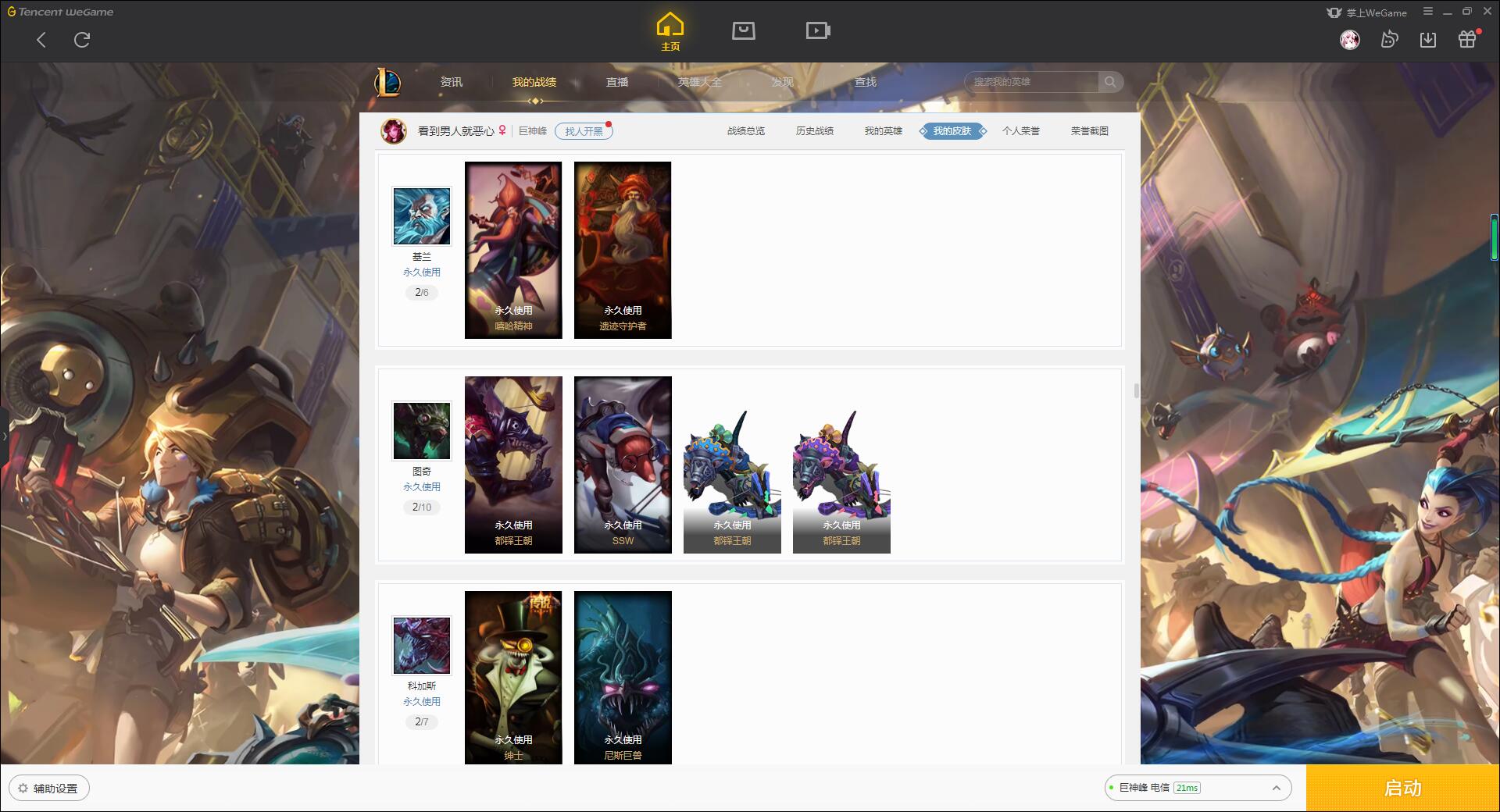Open the user avatar in top right
The height and width of the screenshot is (812, 1500).
(x=1349, y=39)
